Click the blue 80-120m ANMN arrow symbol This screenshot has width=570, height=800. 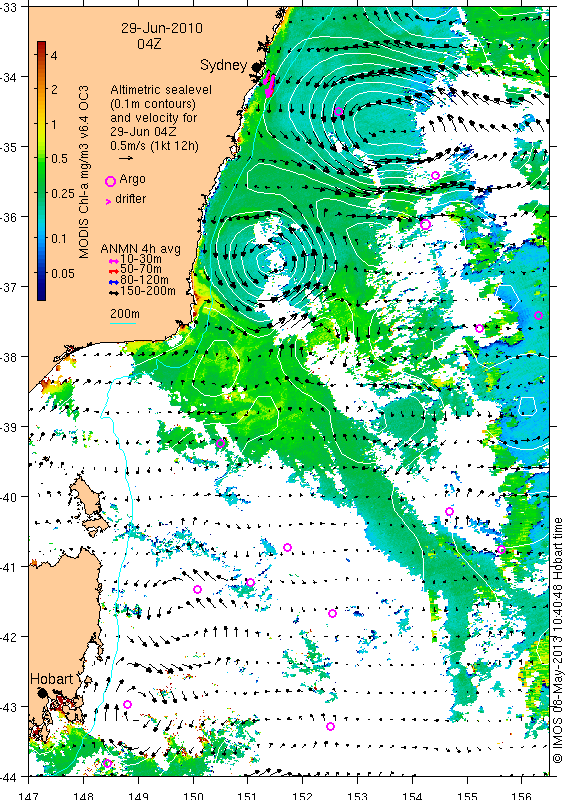[114, 281]
